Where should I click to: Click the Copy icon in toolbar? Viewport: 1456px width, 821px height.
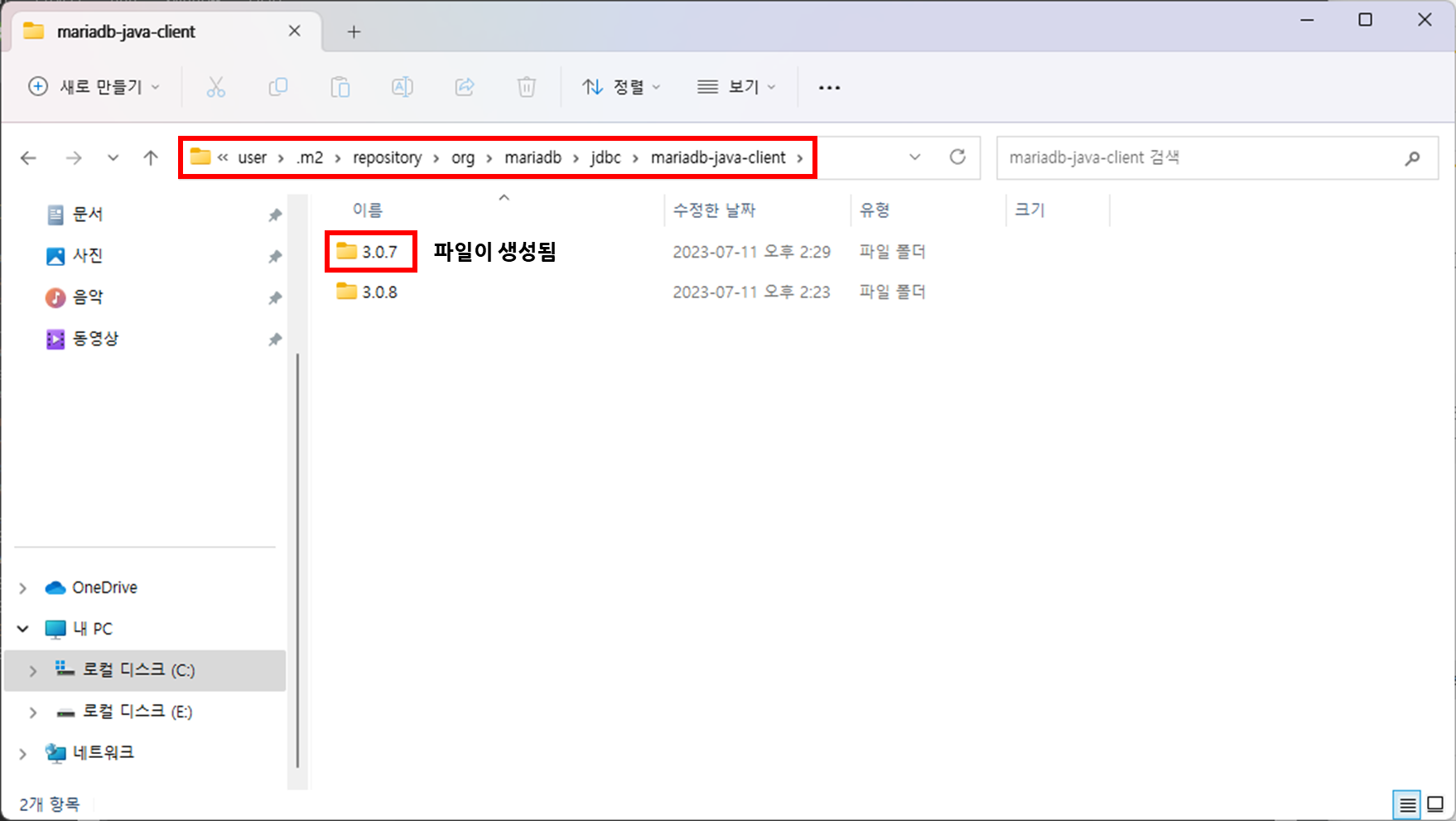278,87
